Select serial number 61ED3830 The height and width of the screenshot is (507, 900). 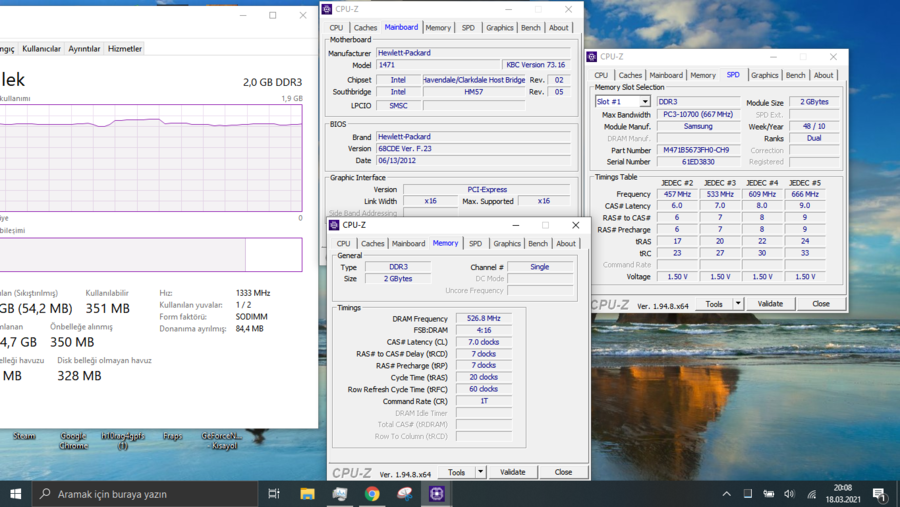pos(698,162)
